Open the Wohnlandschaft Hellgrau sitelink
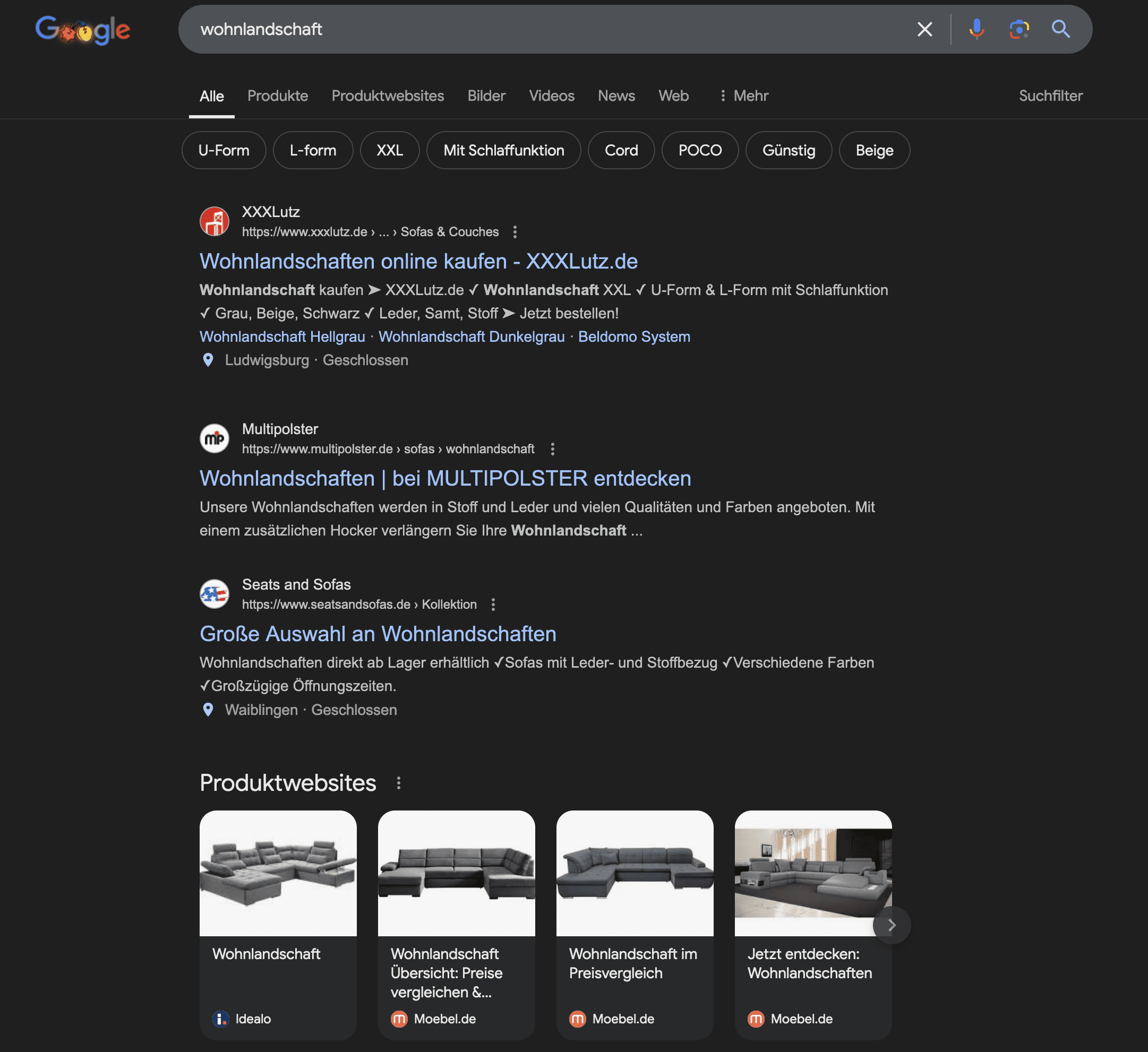 pos(282,337)
